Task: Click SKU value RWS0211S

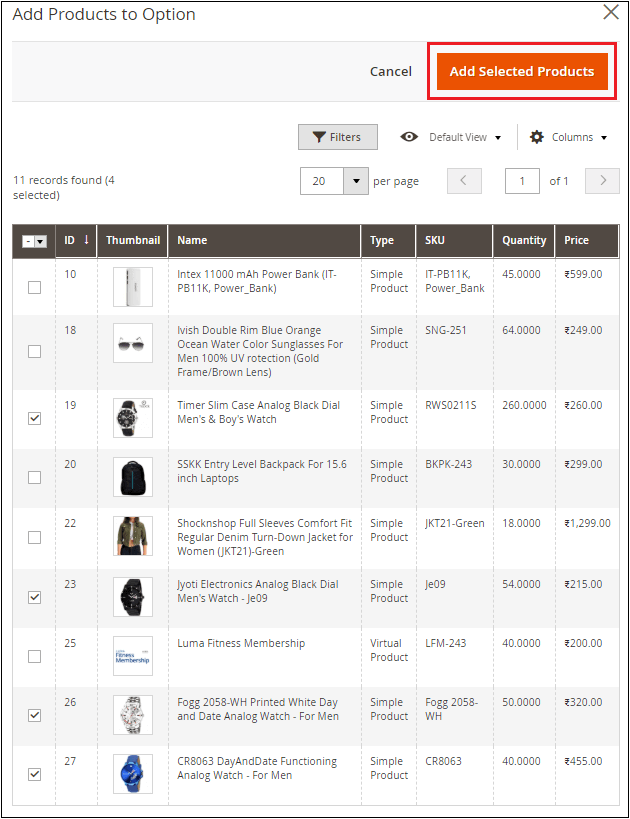Action: pyautogui.click(x=451, y=405)
